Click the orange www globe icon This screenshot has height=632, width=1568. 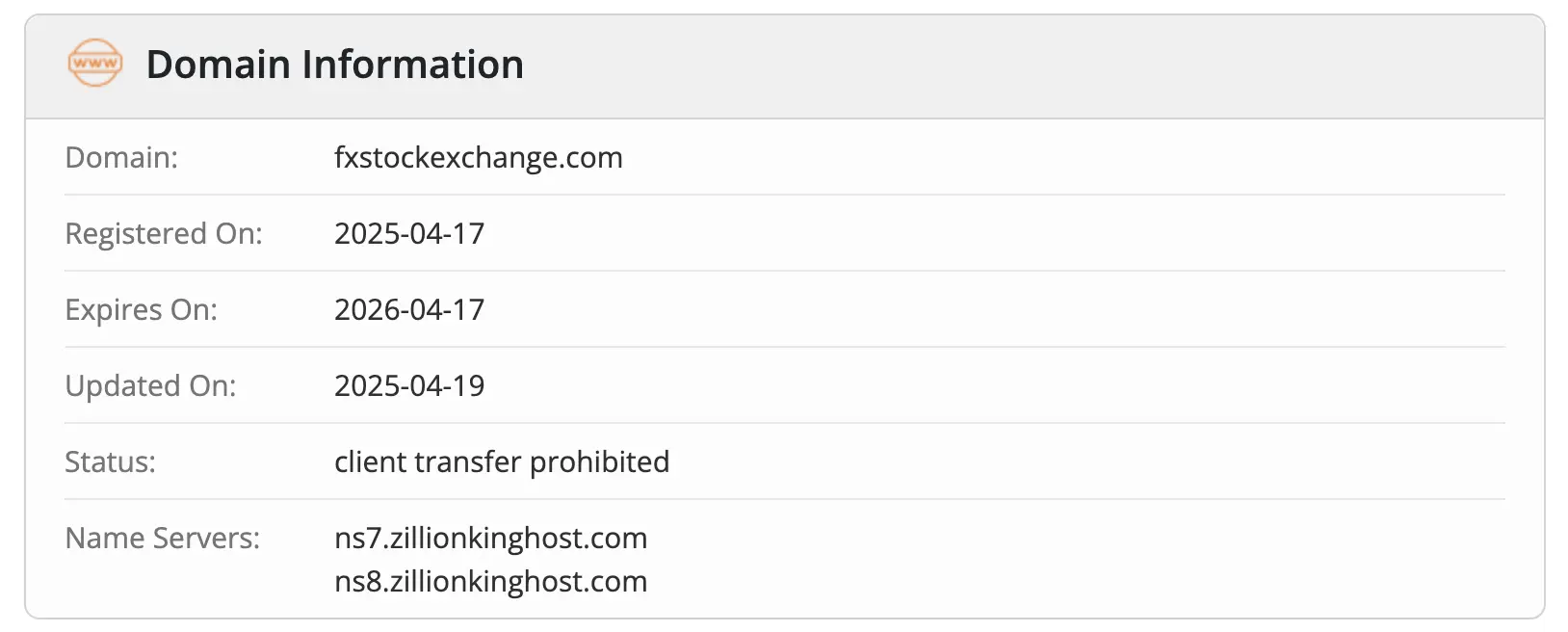[x=95, y=64]
